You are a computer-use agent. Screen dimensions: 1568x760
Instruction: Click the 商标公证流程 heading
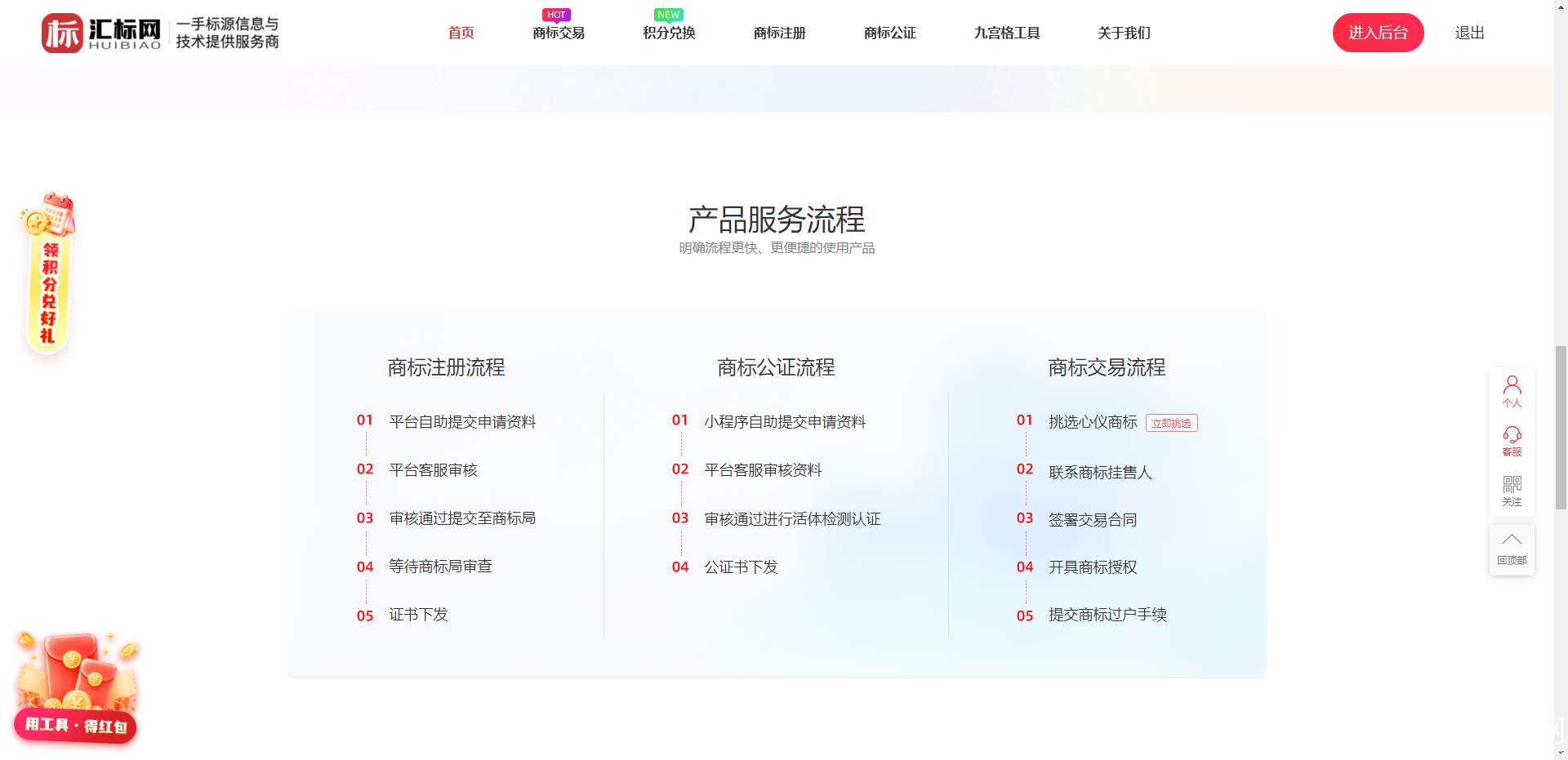(776, 367)
